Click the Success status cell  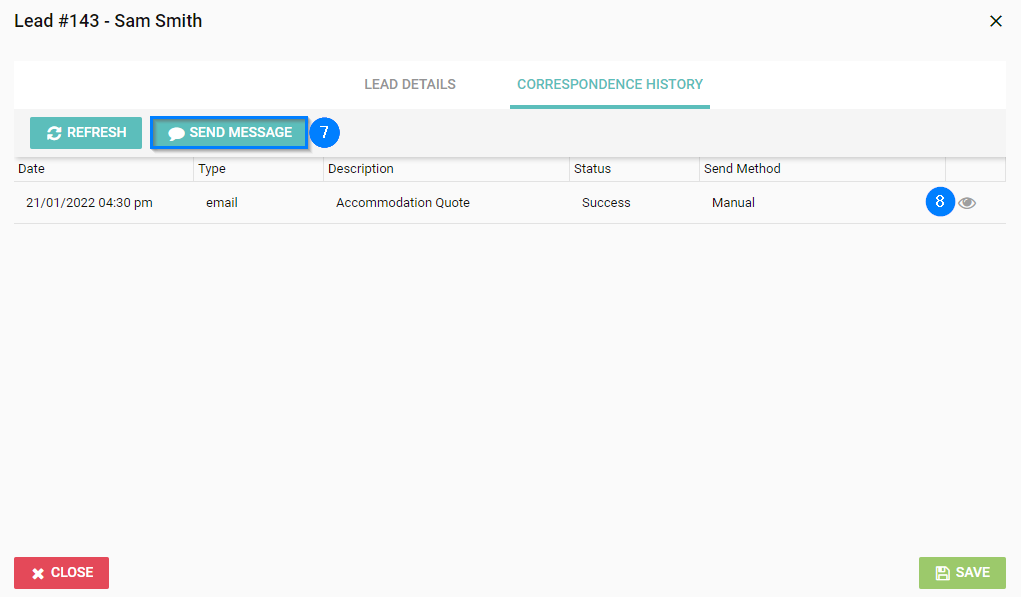pos(606,203)
